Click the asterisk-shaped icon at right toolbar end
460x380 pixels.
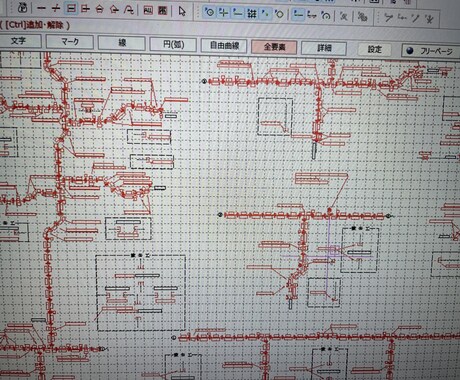[429, 19]
